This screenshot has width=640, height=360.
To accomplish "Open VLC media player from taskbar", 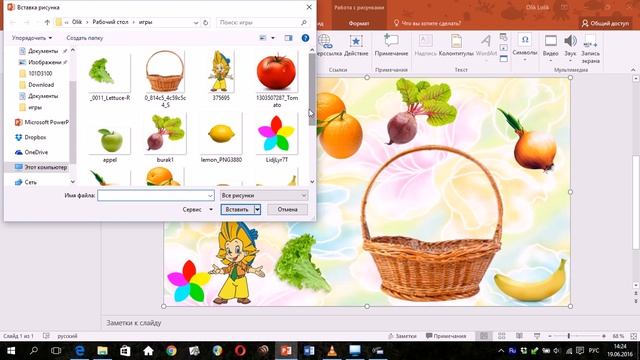I will coord(332,351).
